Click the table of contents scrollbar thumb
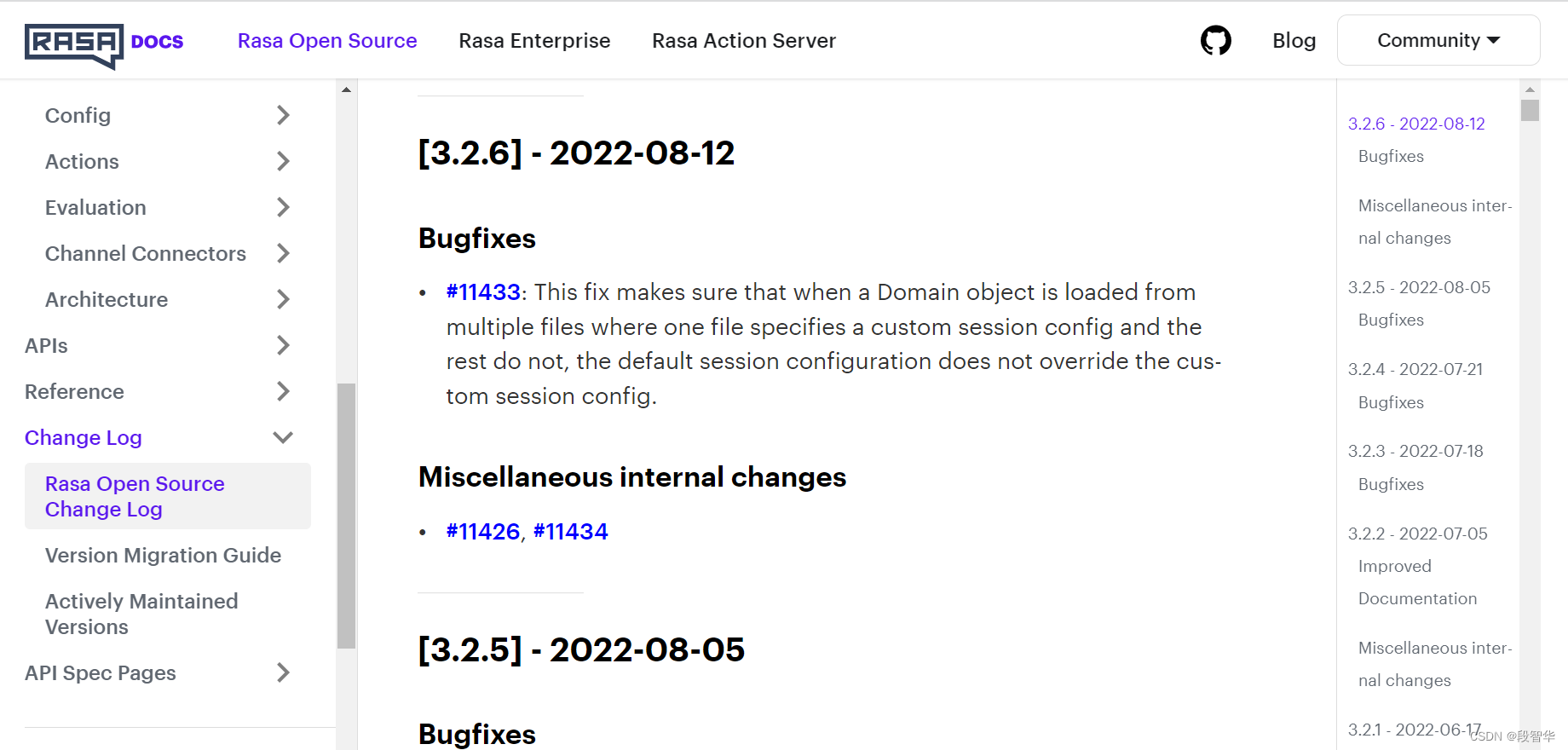Screen dimensions: 1568x750 (1530, 110)
